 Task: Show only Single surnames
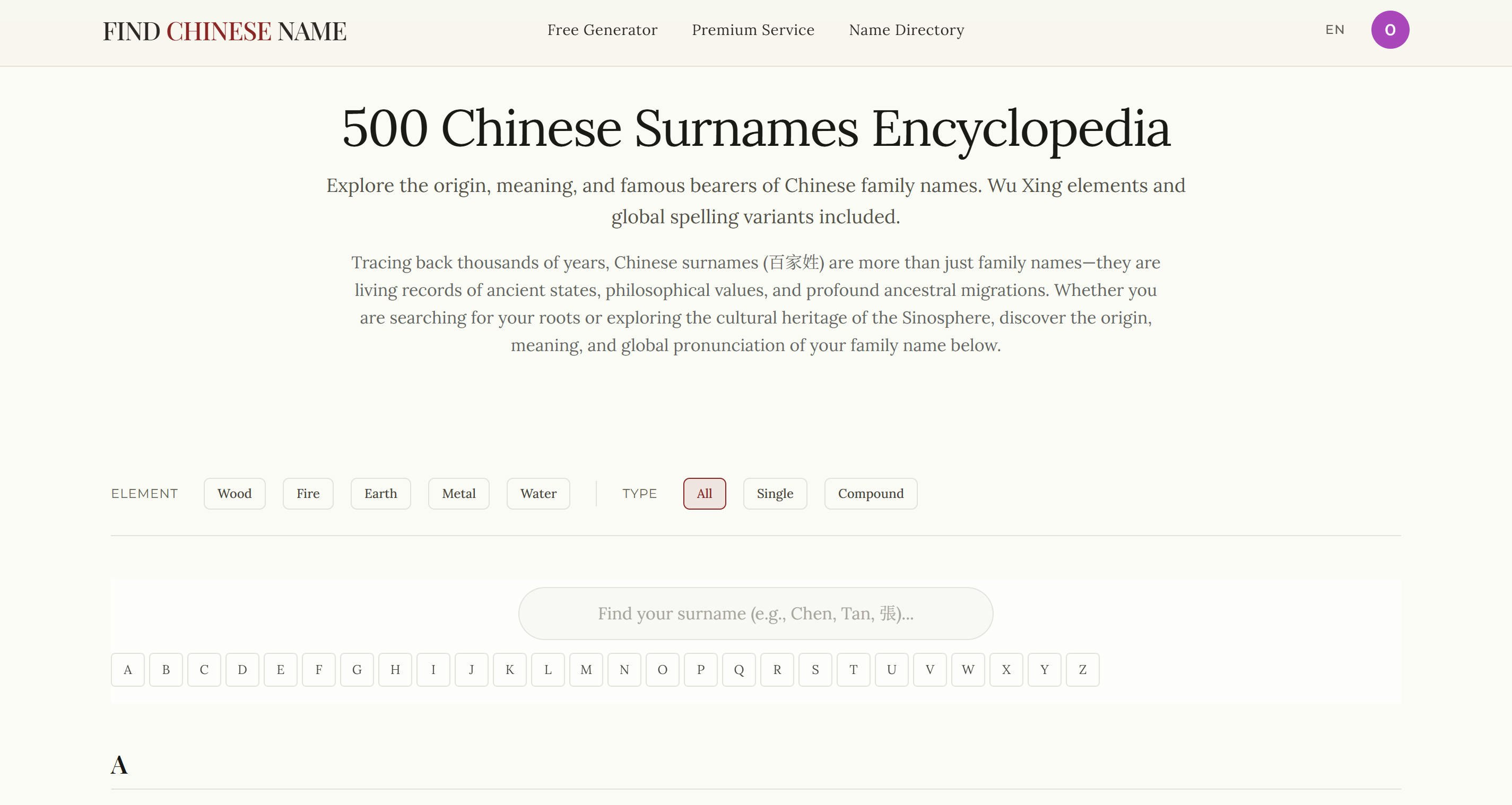click(774, 493)
